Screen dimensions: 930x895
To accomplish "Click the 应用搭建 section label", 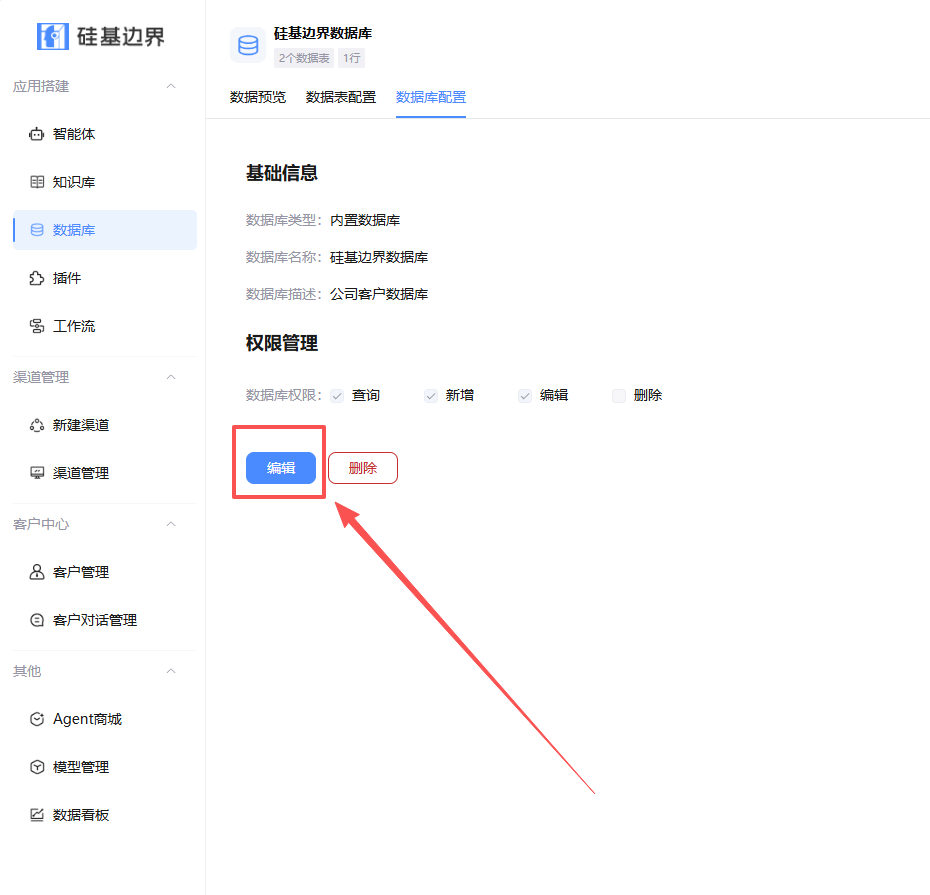I will pyautogui.click(x=41, y=87).
